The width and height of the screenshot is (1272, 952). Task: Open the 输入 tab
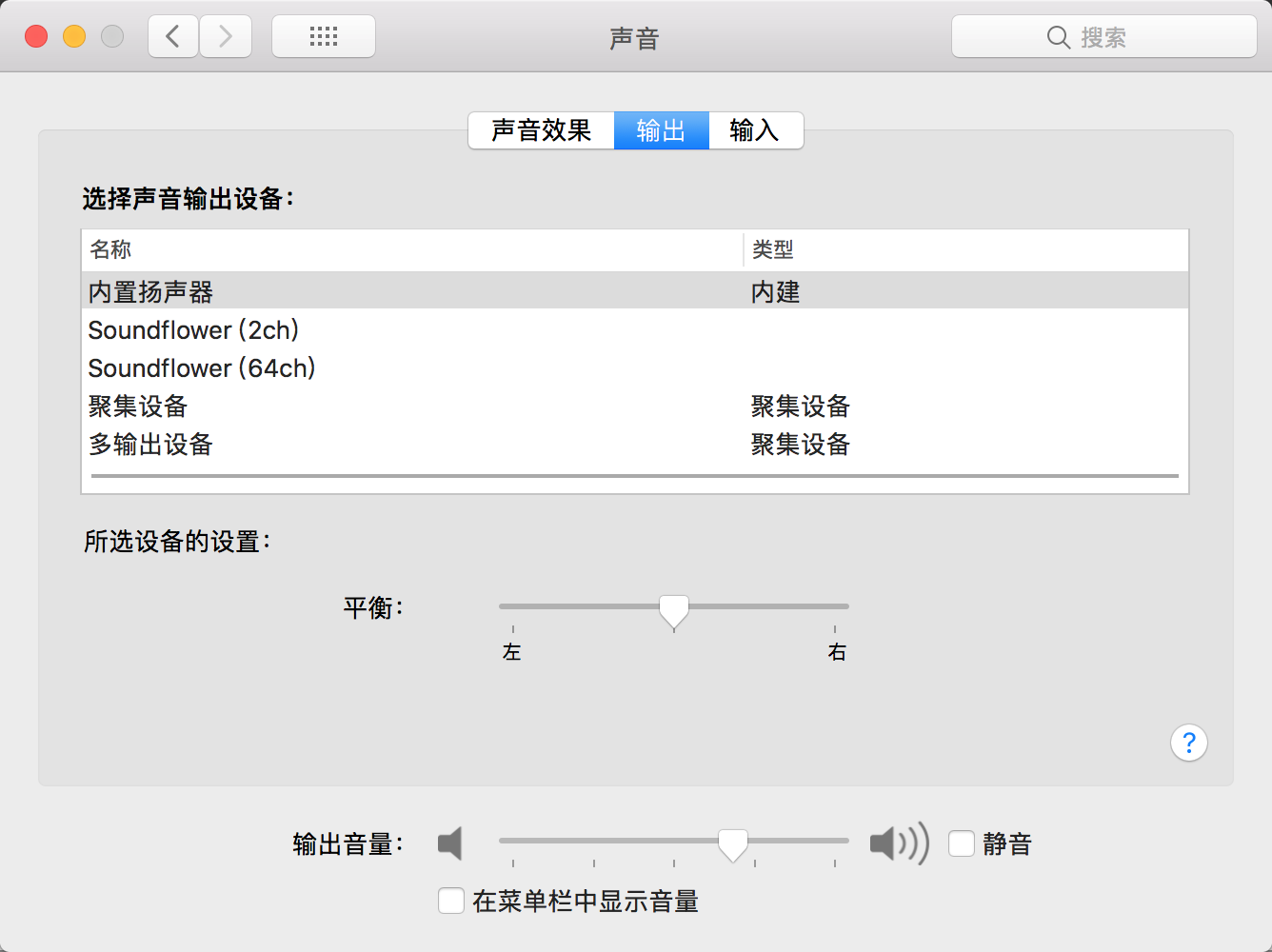click(x=755, y=130)
